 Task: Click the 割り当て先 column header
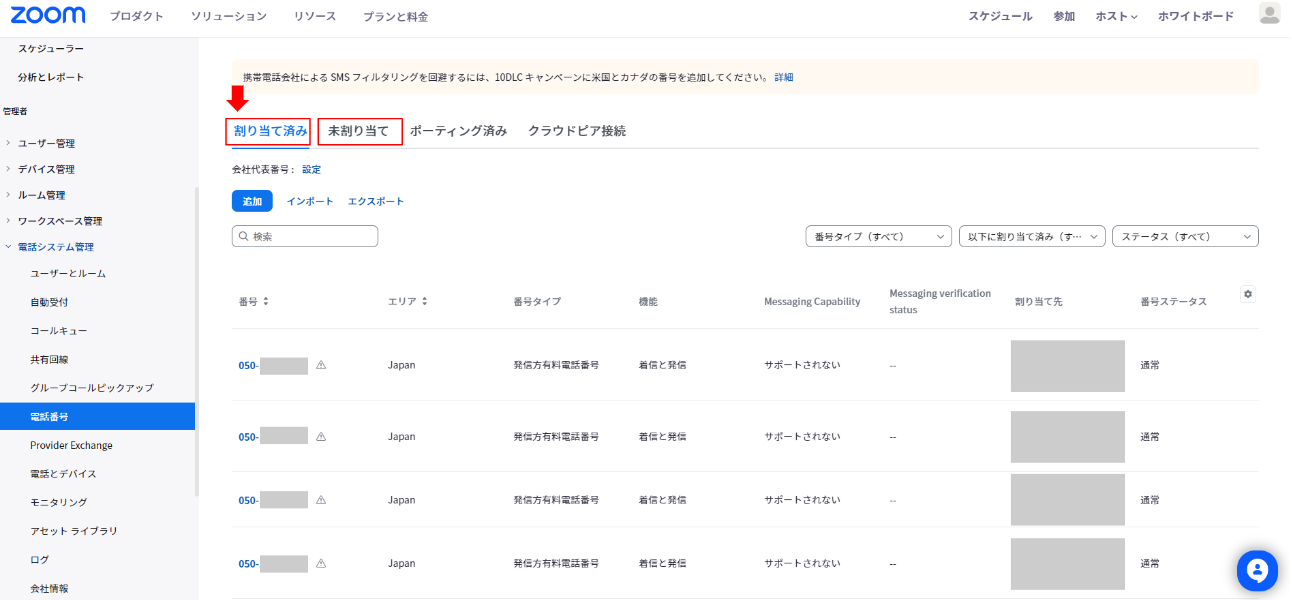point(1038,301)
